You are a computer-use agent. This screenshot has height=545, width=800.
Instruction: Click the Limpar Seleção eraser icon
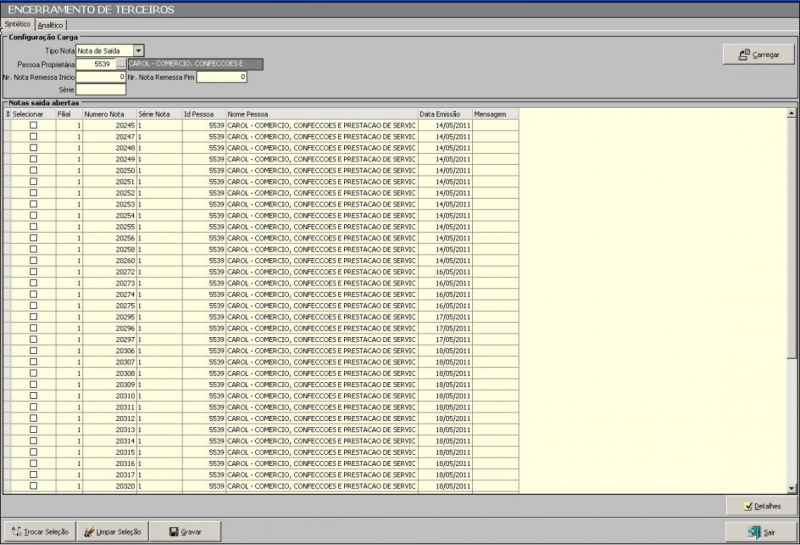click(90, 532)
